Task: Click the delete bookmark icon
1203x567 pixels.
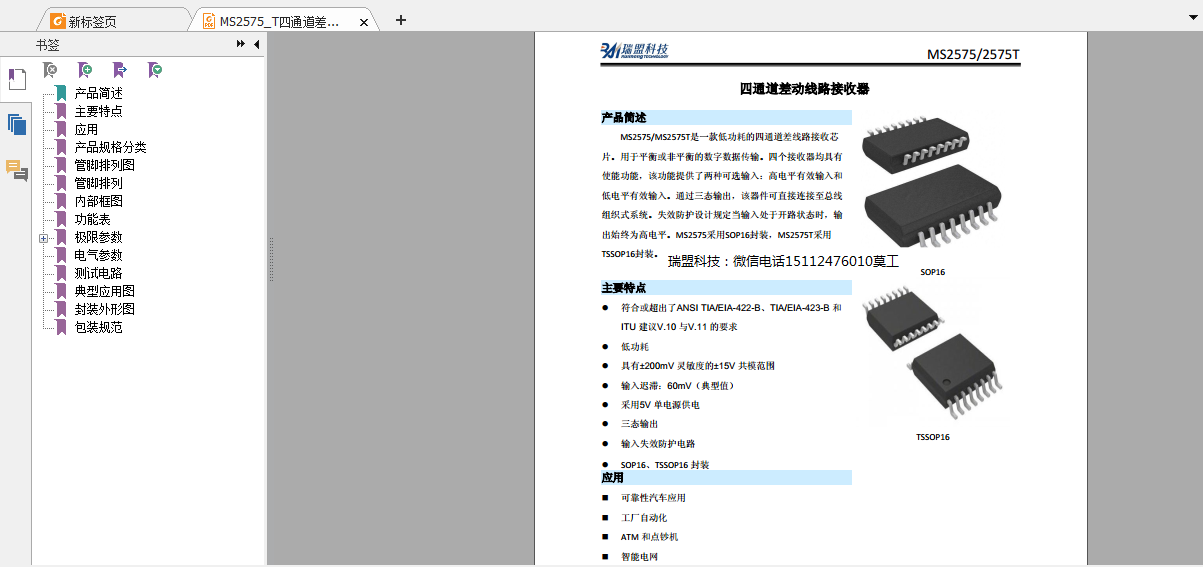Action: (x=50, y=70)
